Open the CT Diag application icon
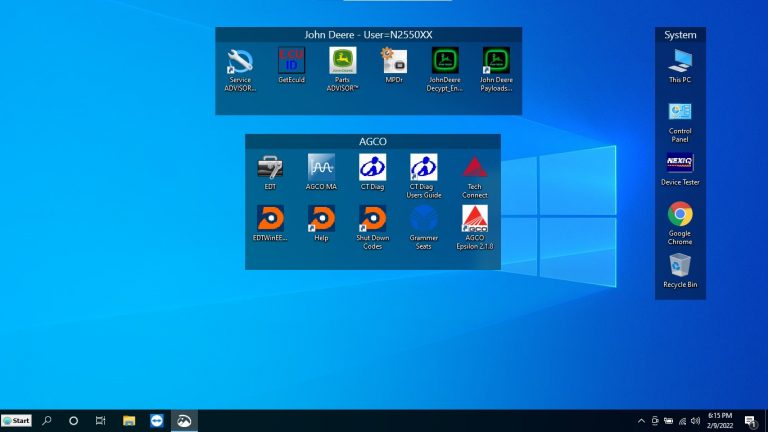 click(372, 167)
